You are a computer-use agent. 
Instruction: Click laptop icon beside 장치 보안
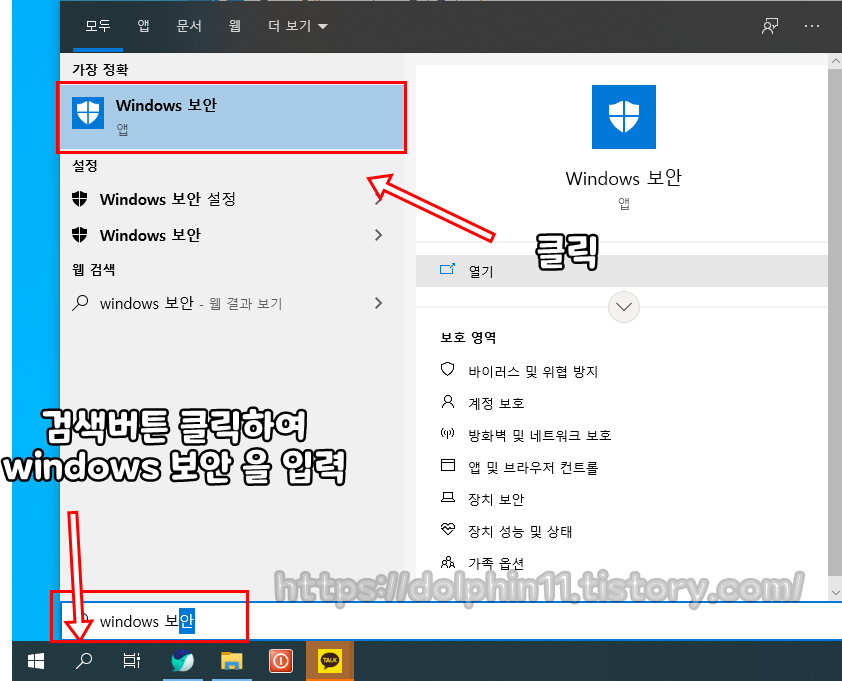447,497
